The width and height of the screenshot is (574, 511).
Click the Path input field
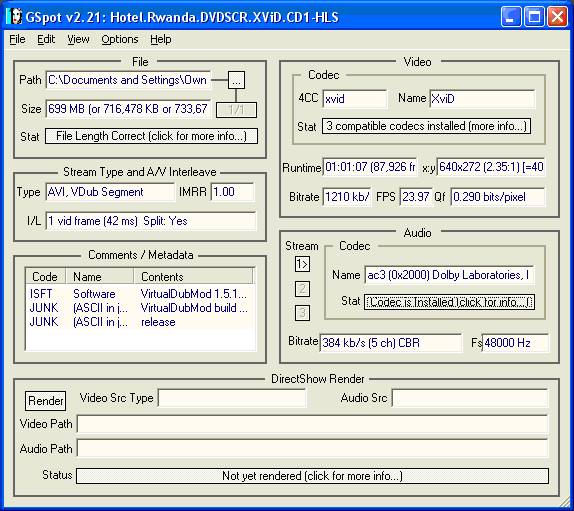click(x=128, y=80)
